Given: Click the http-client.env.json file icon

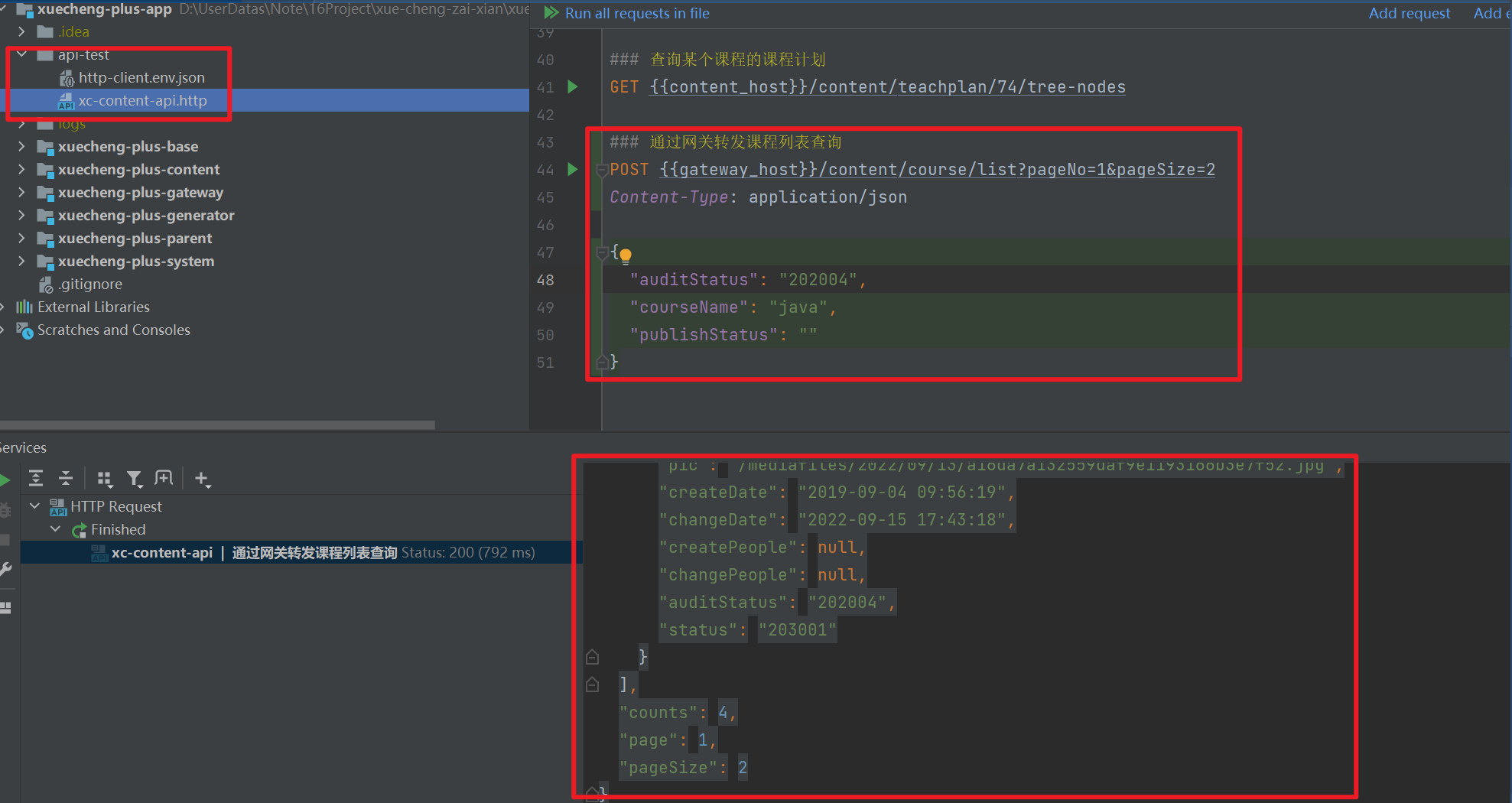Looking at the screenshot, I should [67, 78].
